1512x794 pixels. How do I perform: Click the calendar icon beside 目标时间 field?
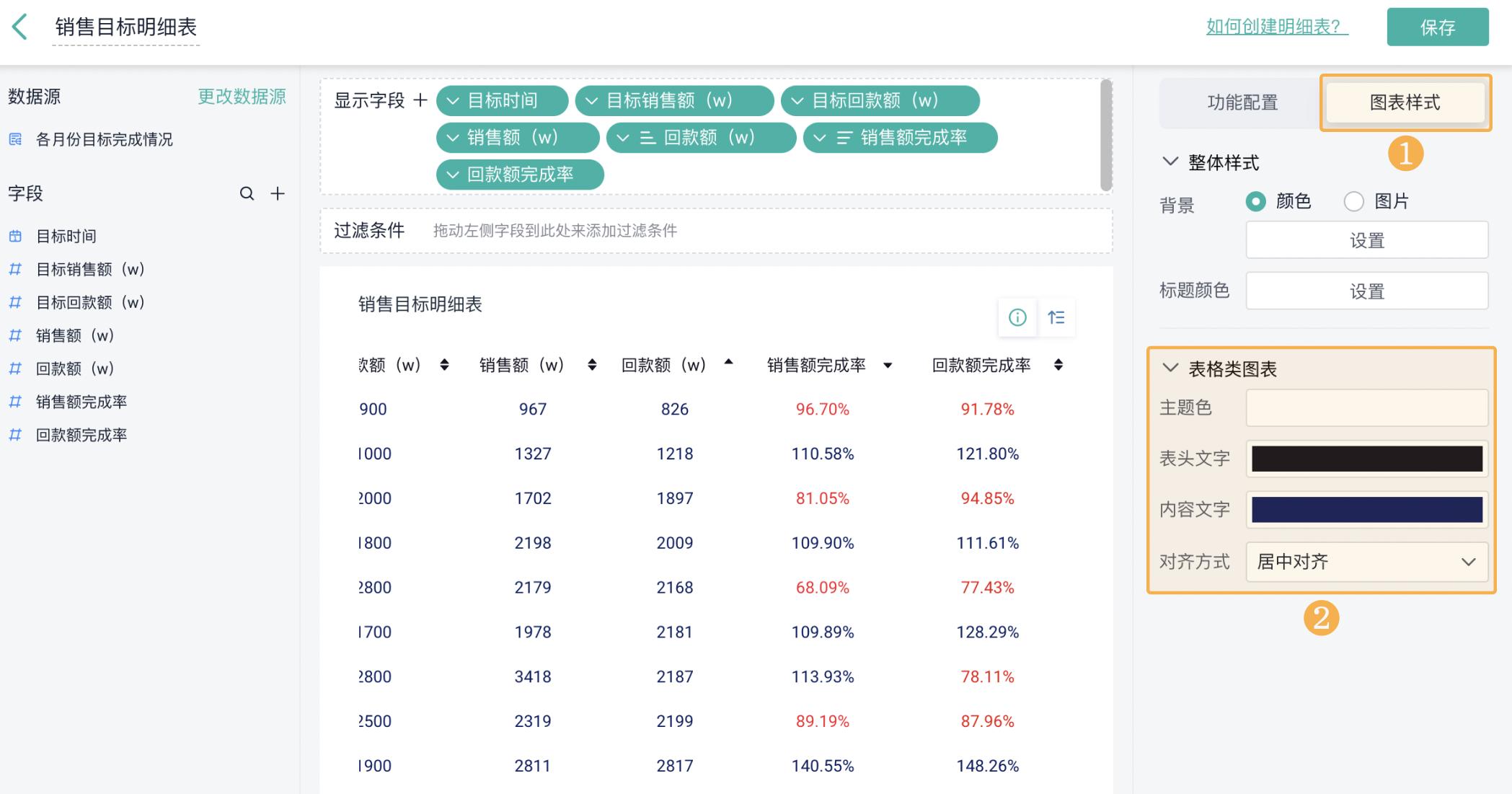15,236
